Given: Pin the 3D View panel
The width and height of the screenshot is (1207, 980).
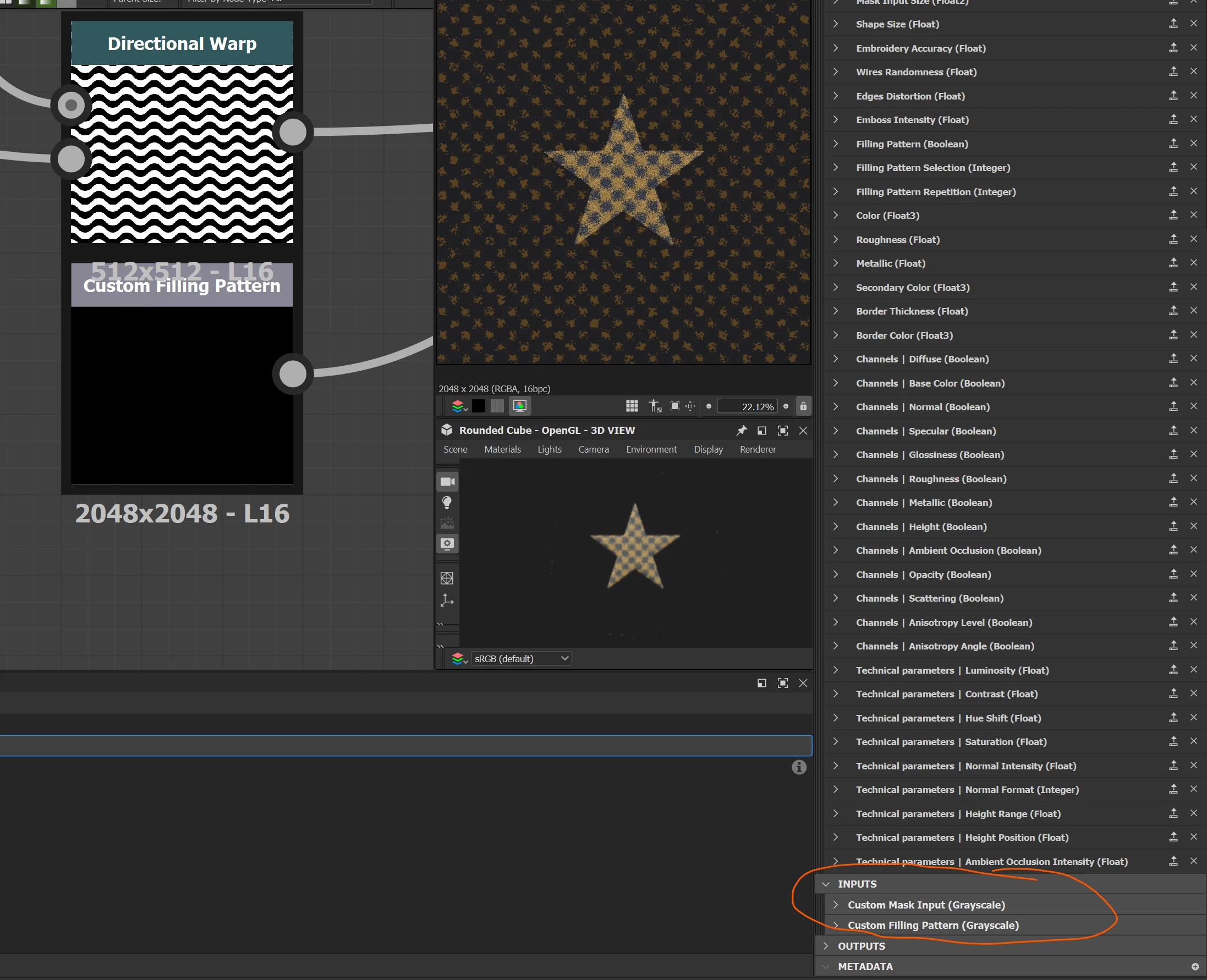Looking at the screenshot, I should 741,430.
